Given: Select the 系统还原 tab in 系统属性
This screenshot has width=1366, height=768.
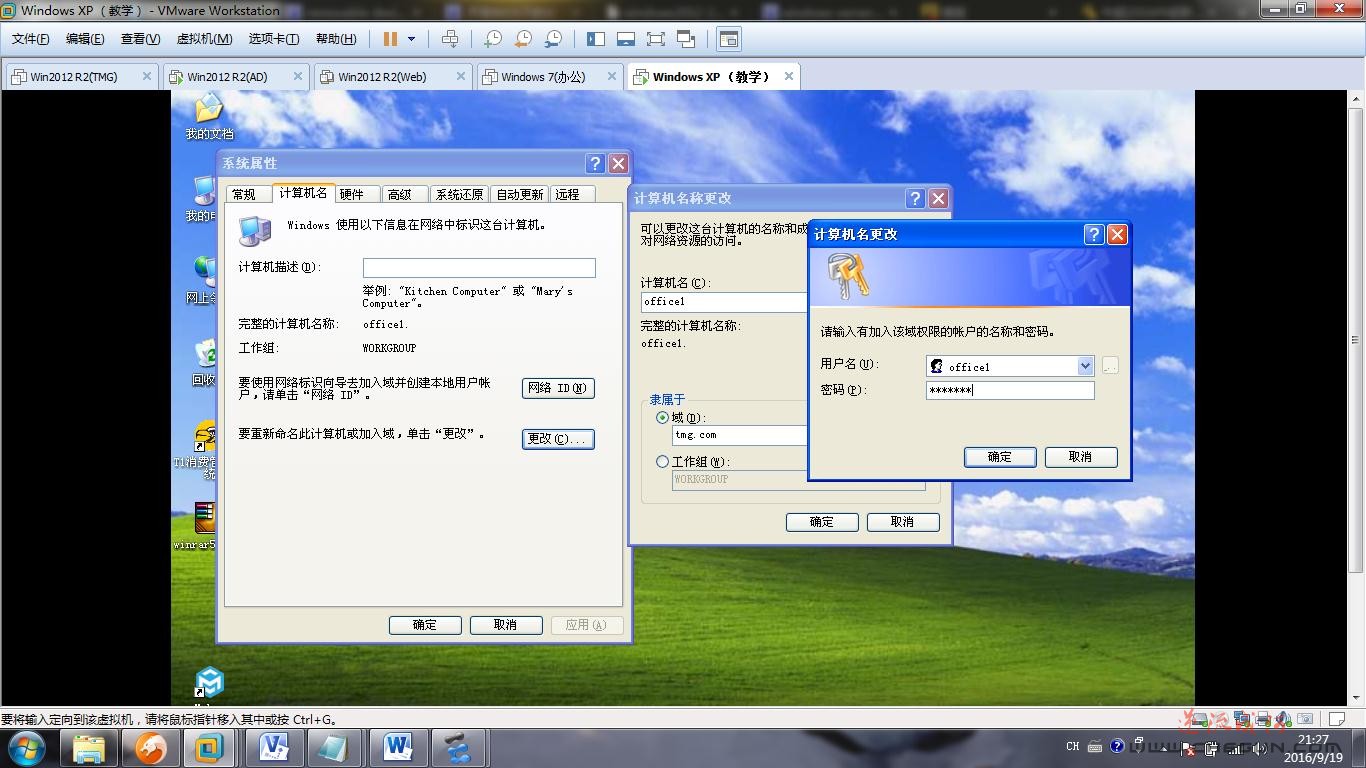Looking at the screenshot, I should coord(460,194).
